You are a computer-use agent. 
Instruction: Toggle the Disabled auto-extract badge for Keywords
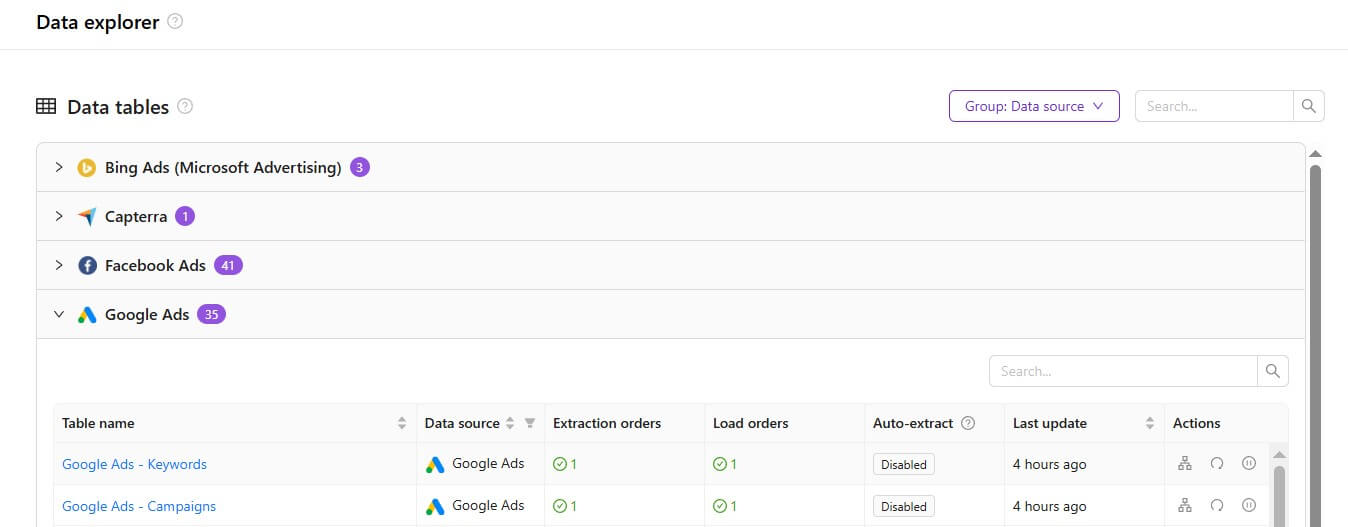click(903, 464)
